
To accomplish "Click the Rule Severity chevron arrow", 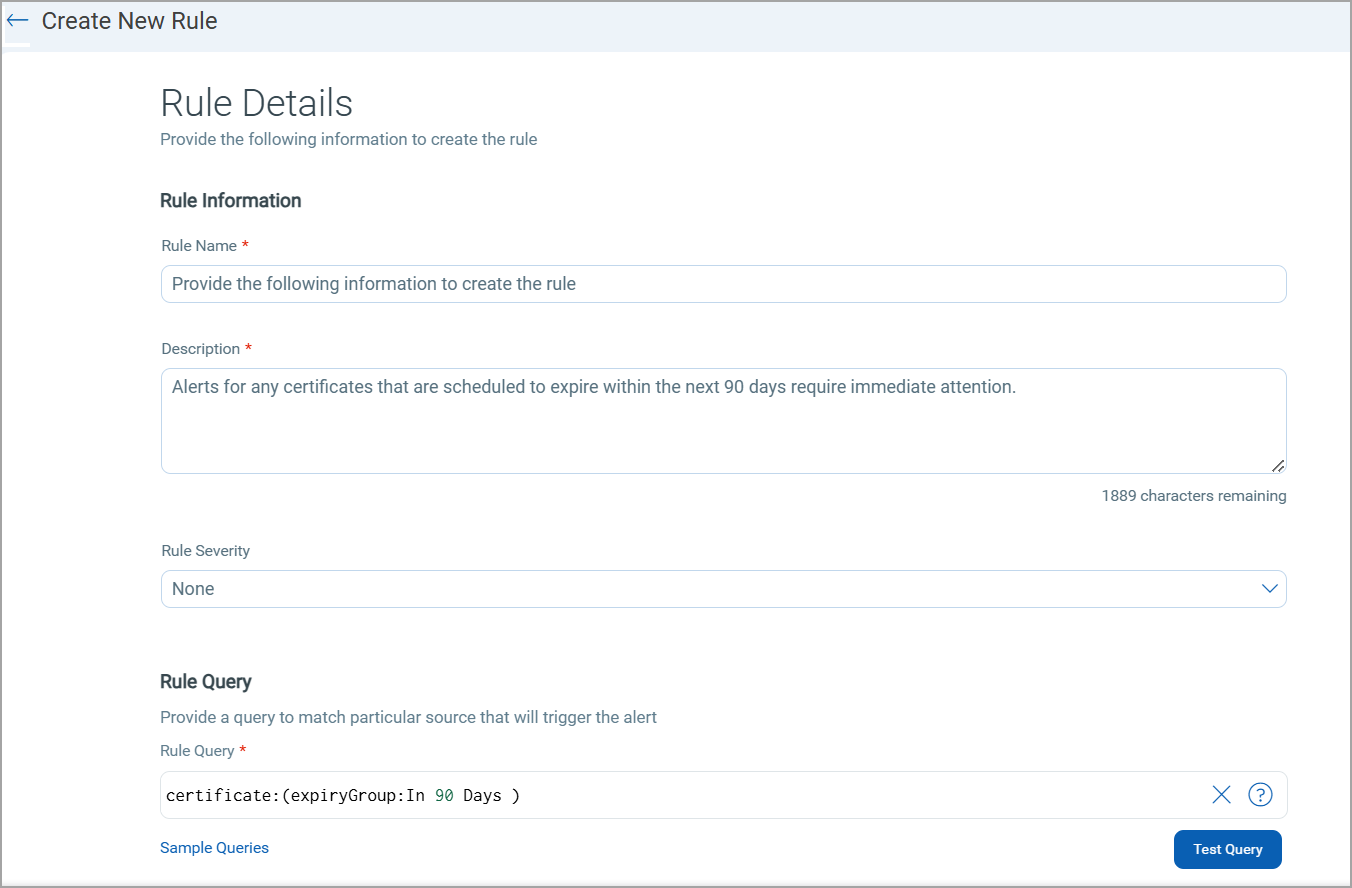I will tap(1270, 589).
